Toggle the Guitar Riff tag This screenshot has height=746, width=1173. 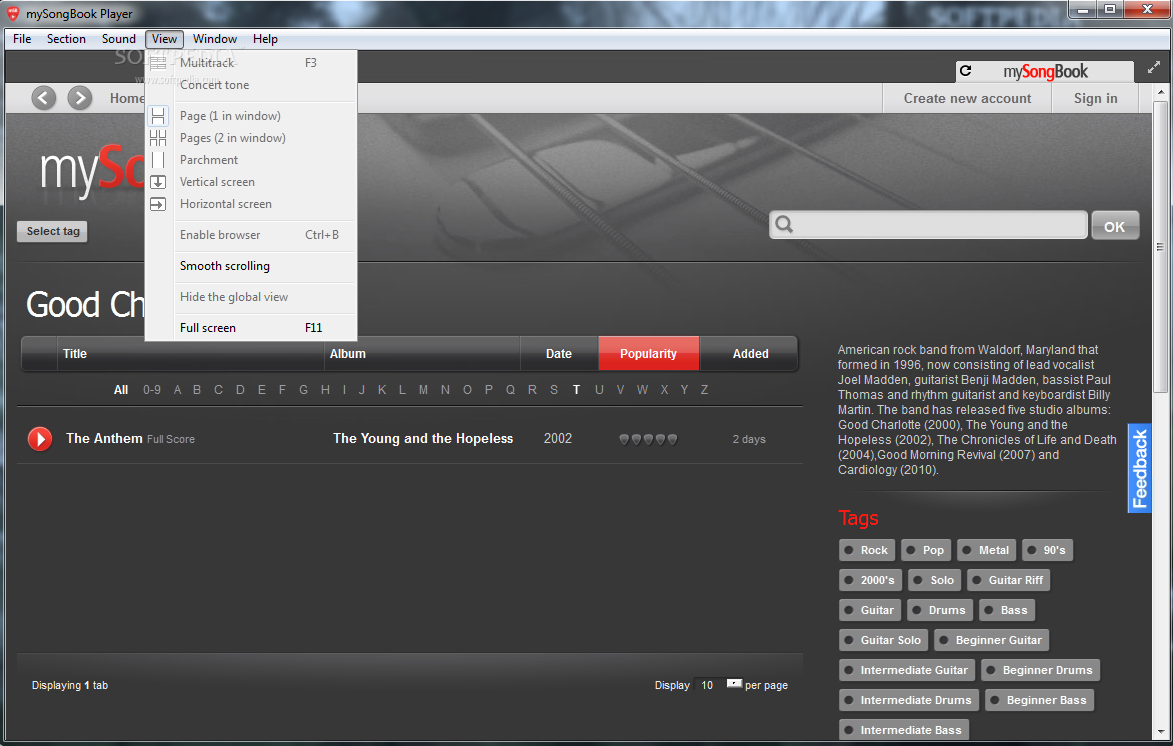pos(1008,580)
